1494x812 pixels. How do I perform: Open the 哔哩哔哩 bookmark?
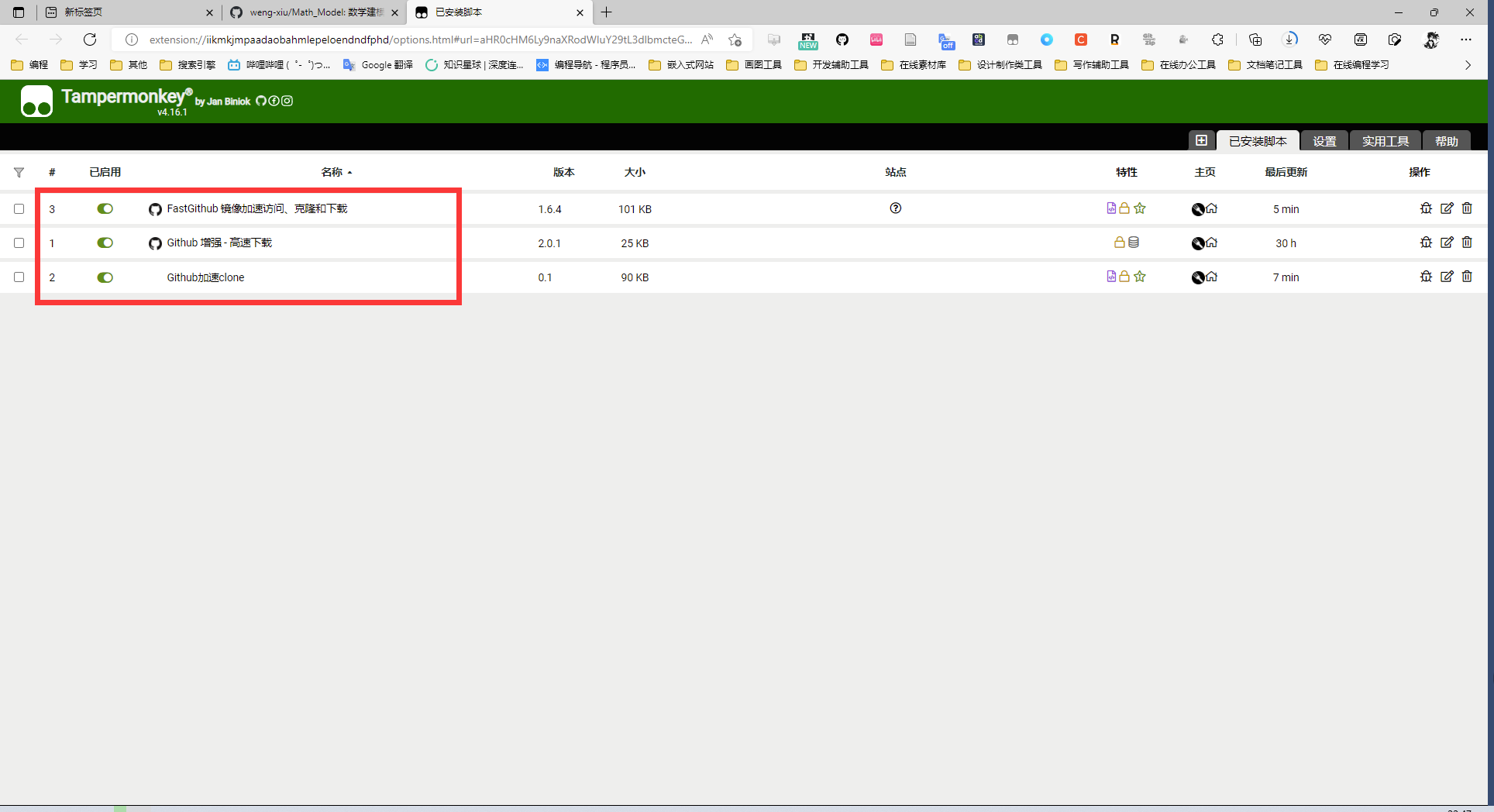279,65
